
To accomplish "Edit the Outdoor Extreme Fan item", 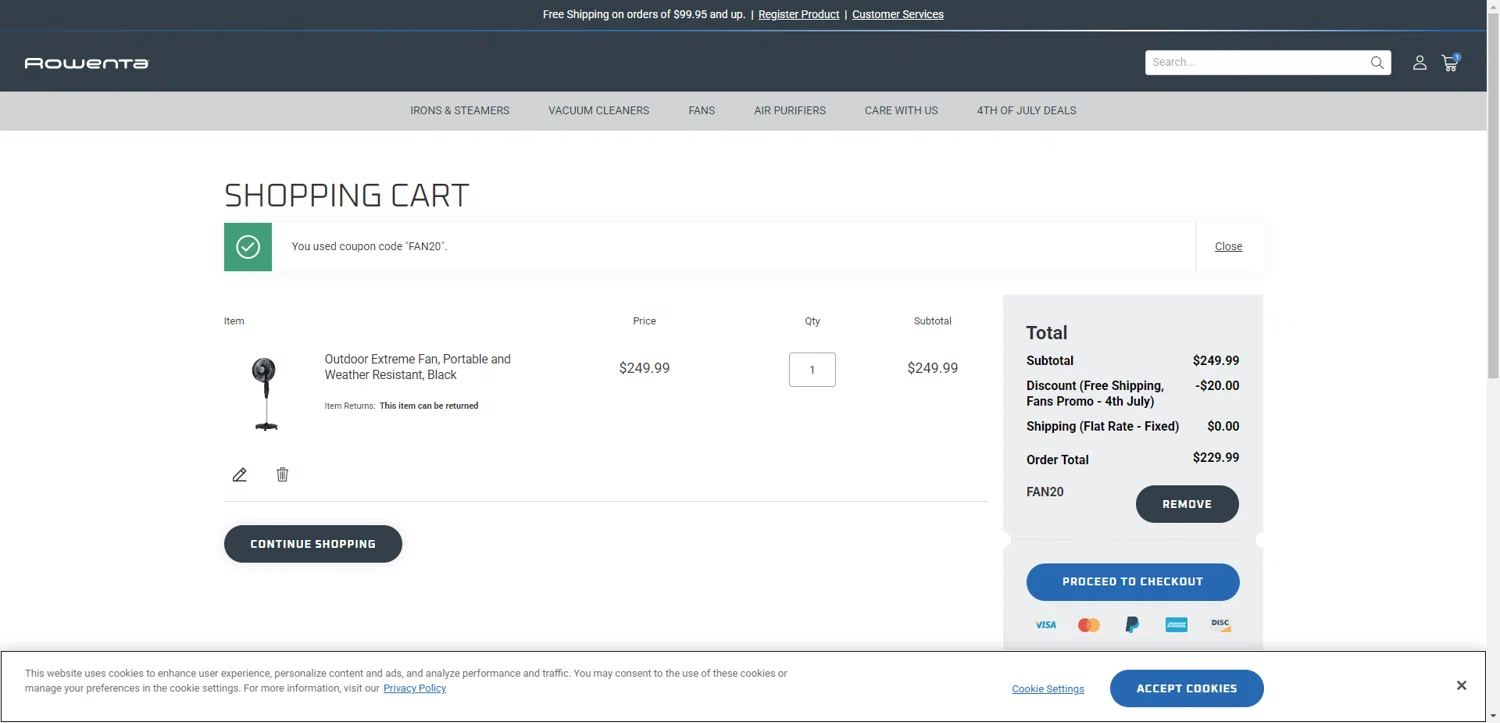I will point(240,475).
